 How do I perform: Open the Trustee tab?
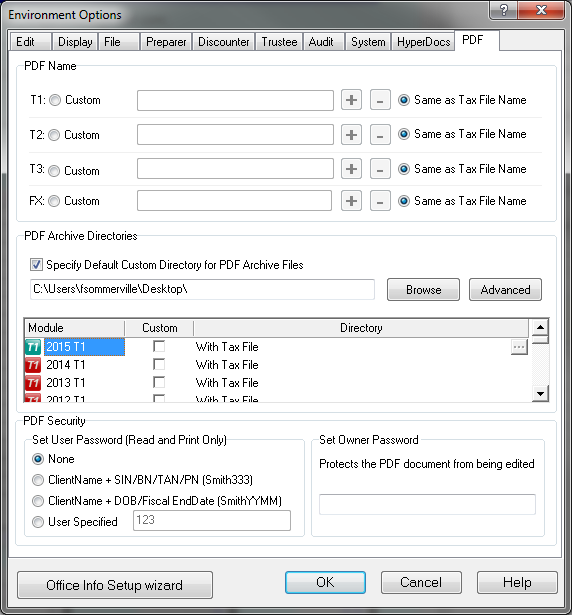pos(279,42)
